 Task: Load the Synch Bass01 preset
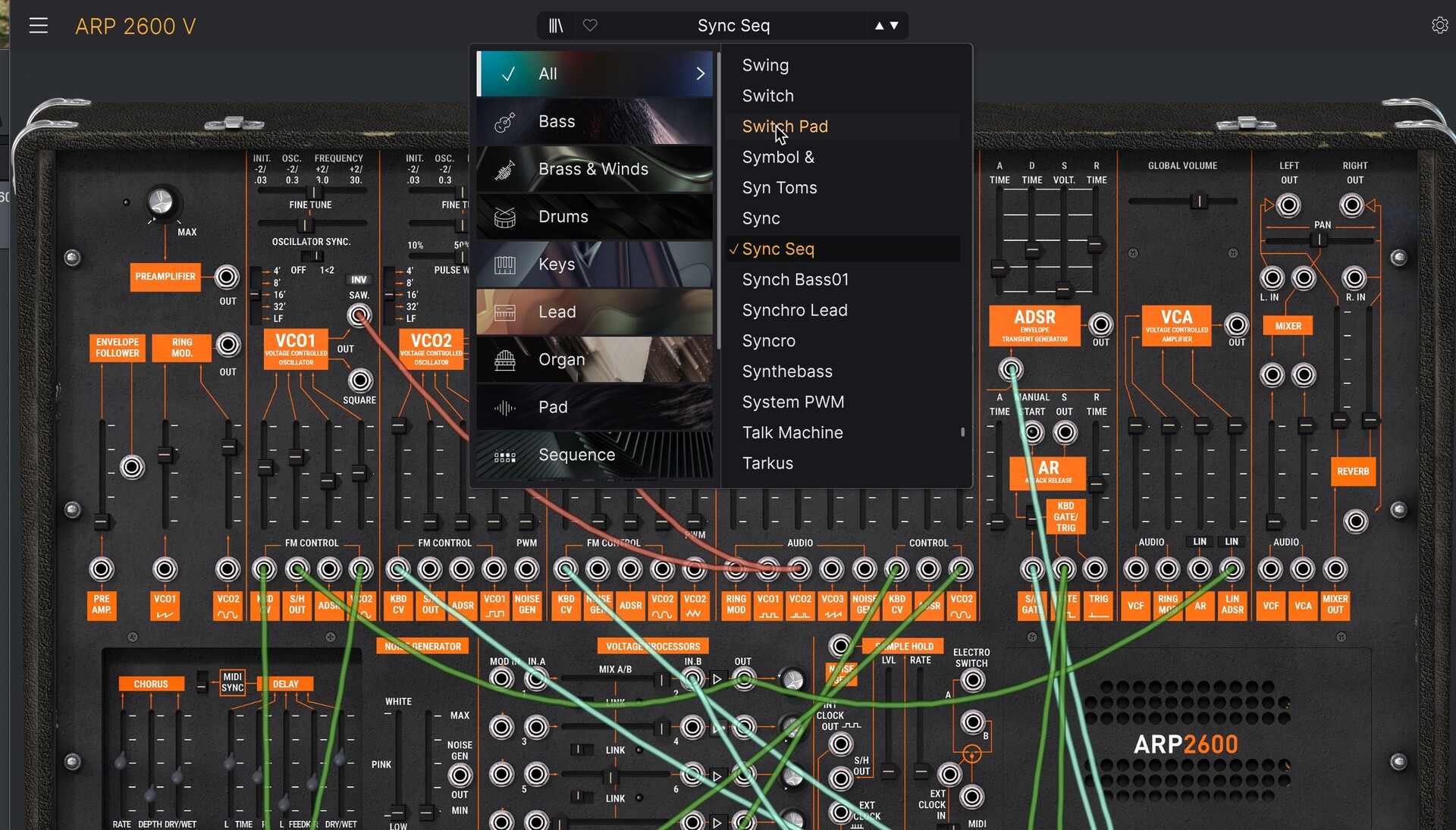[x=842, y=280]
